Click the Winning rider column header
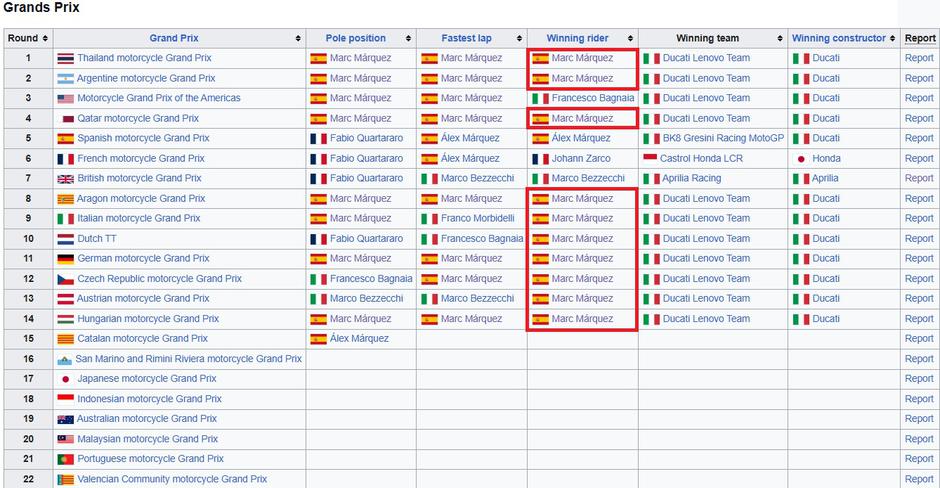Image resolution: width=940 pixels, height=488 pixels. (x=577, y=38)
